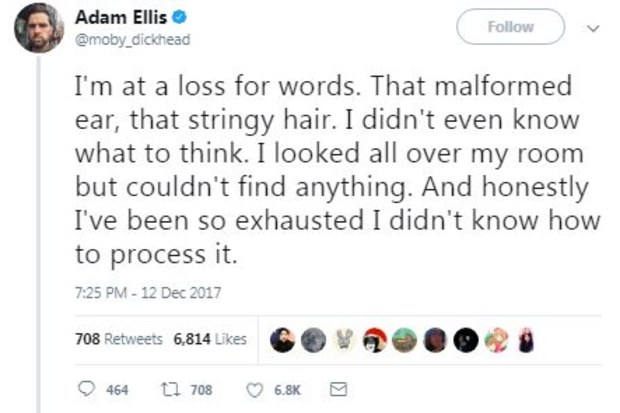Click the blue verified badge
The image size is (620, 413).
(180, 18)
